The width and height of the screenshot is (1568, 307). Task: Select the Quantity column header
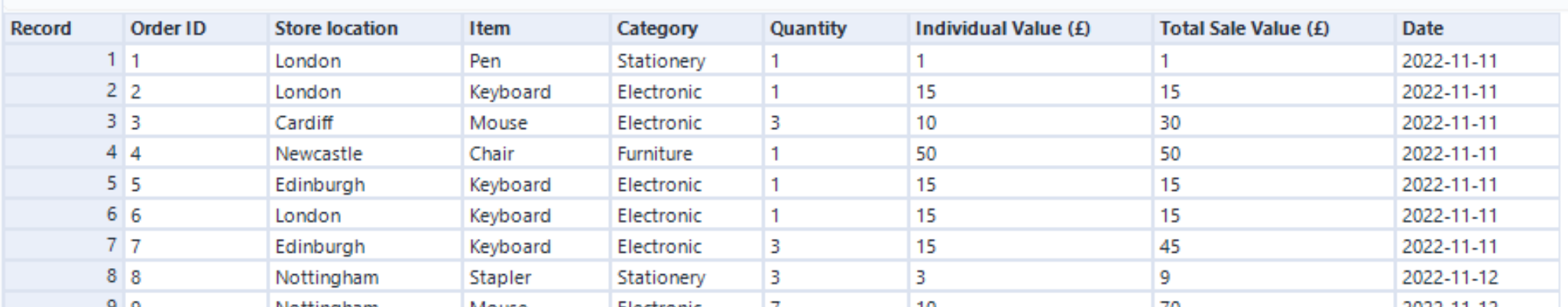pos(808,29)
